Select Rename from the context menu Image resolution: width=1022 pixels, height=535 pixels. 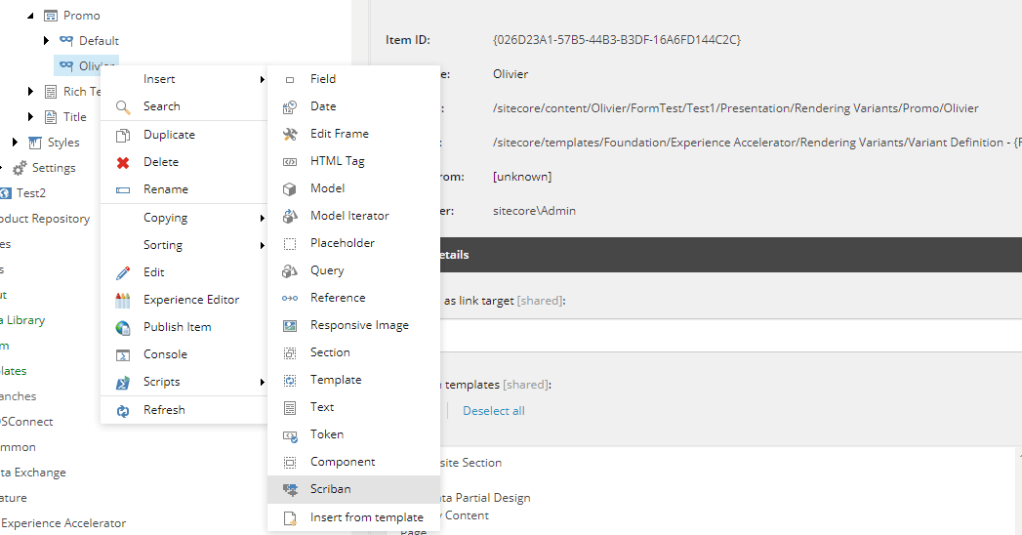[165, 189]
